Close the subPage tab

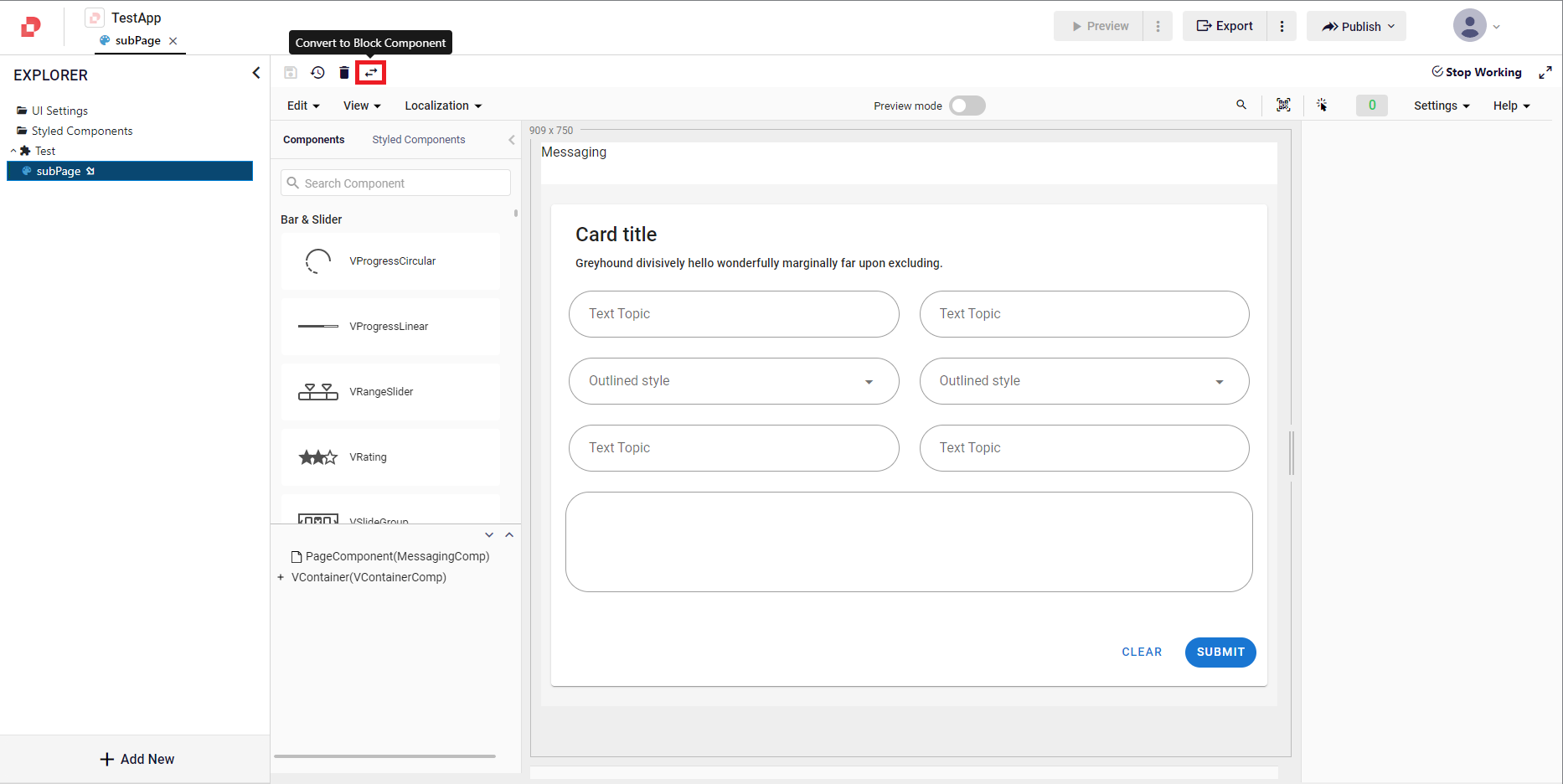tap(173, 41)
